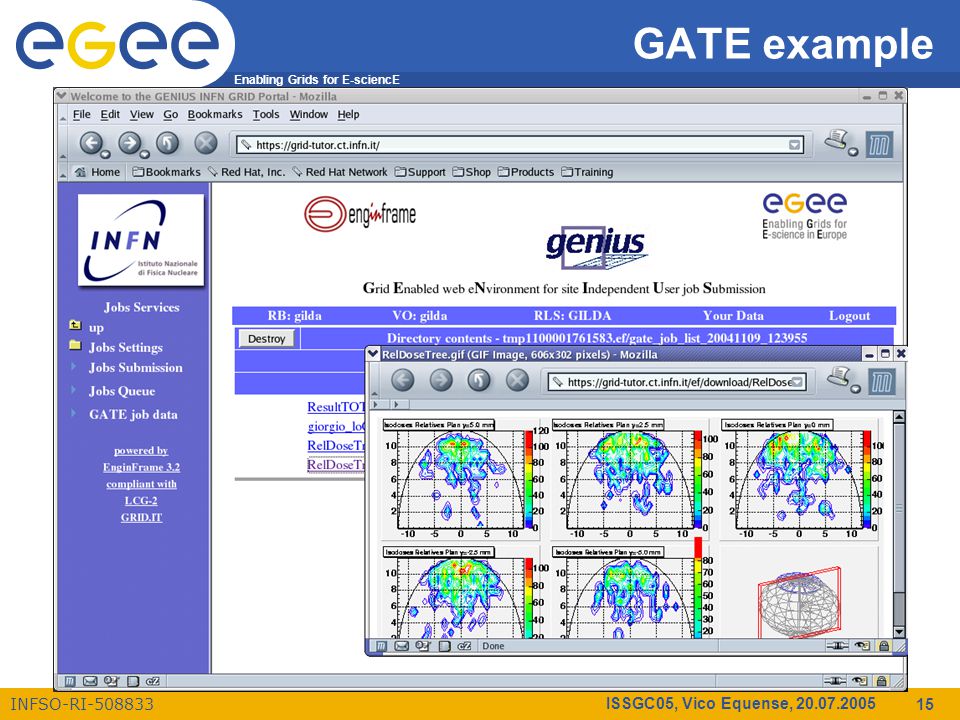Click the GRID.IT link

point(141,517)
